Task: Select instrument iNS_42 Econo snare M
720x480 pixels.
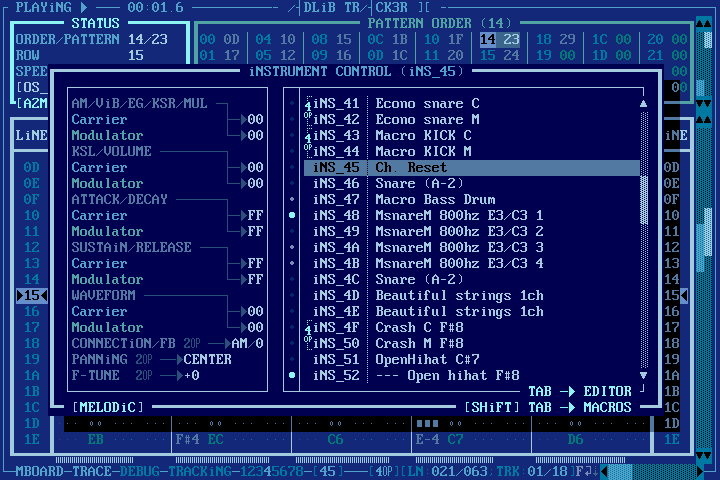Action: pos(472,119)
